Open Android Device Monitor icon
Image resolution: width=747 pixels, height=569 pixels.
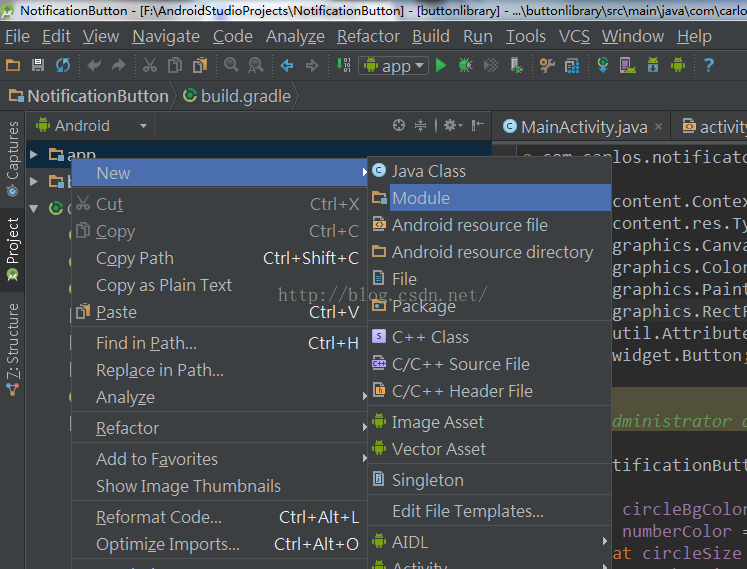(677, 65)
